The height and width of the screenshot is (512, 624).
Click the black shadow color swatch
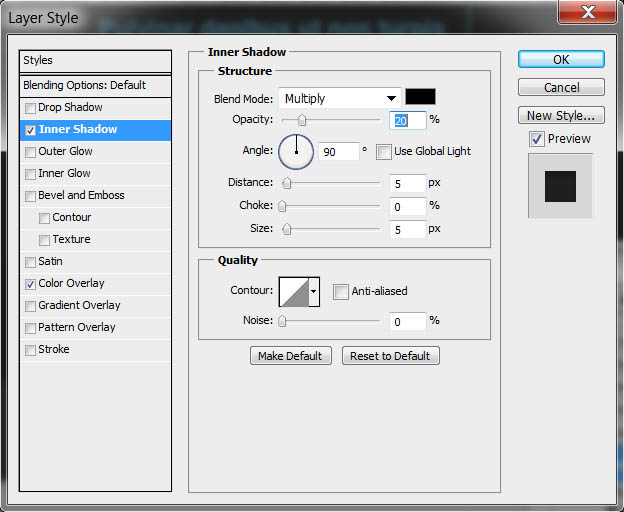point(420,97)
